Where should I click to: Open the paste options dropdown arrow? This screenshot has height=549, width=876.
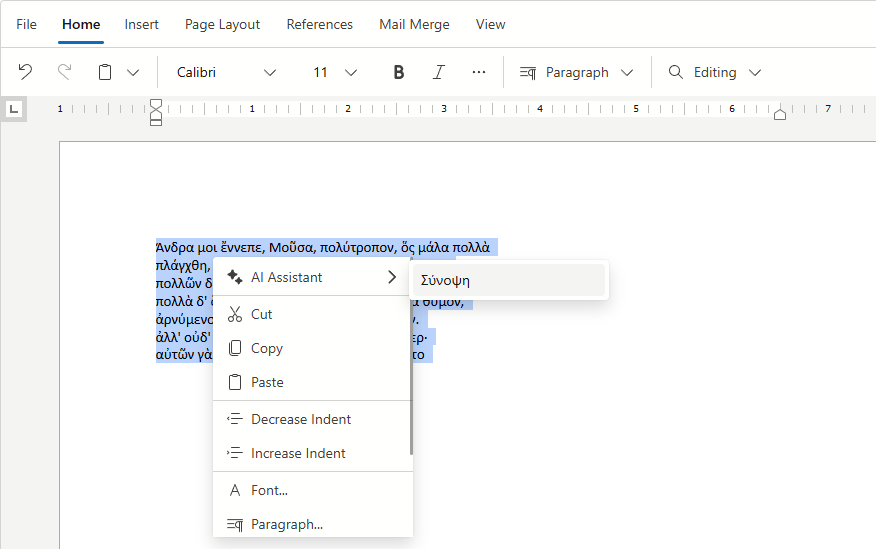coord(133,73)
